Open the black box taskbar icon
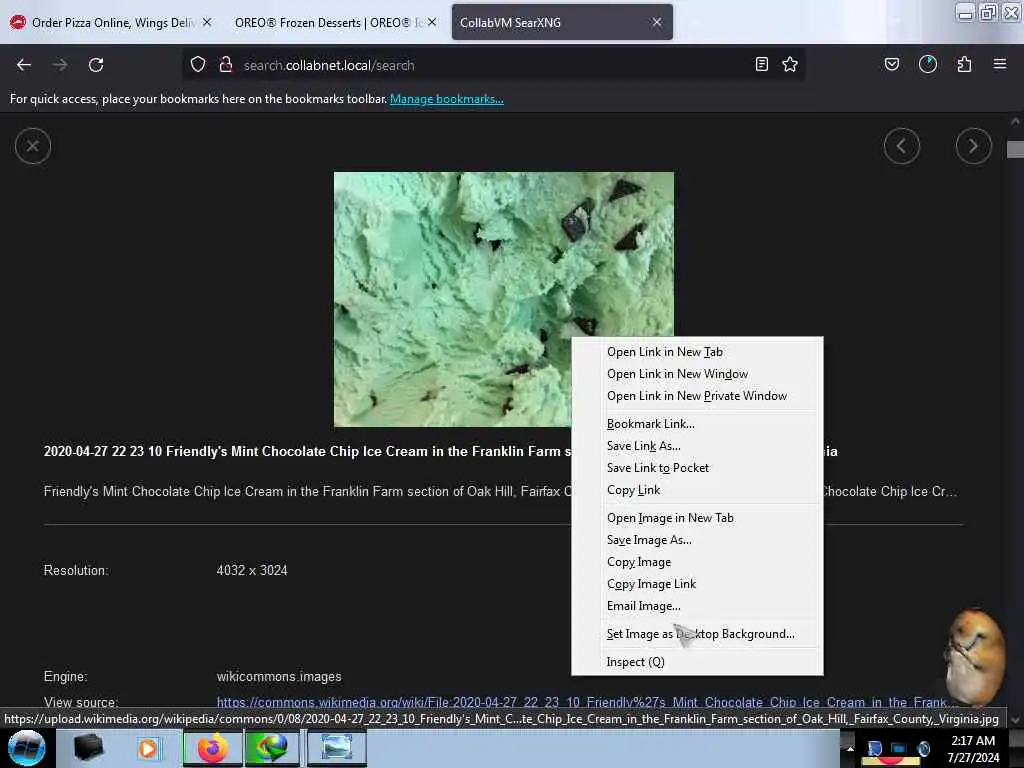 click(x=88, y=748)
